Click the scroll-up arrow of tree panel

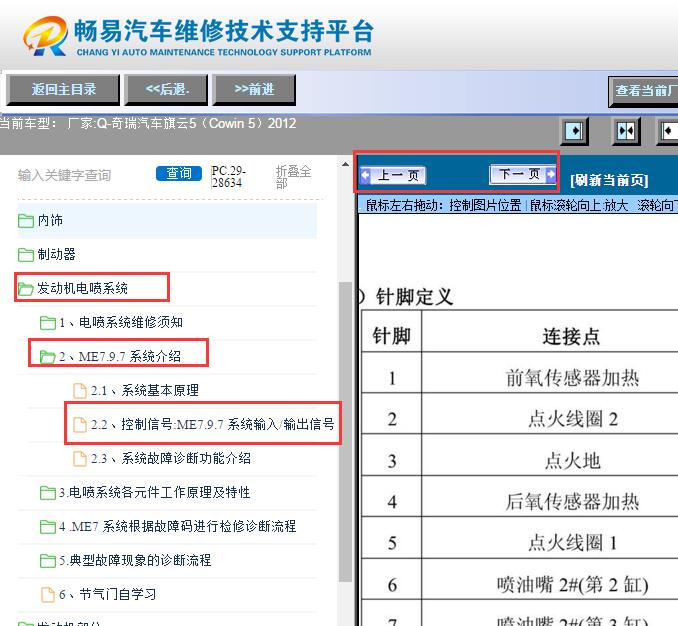pos(345,165)
